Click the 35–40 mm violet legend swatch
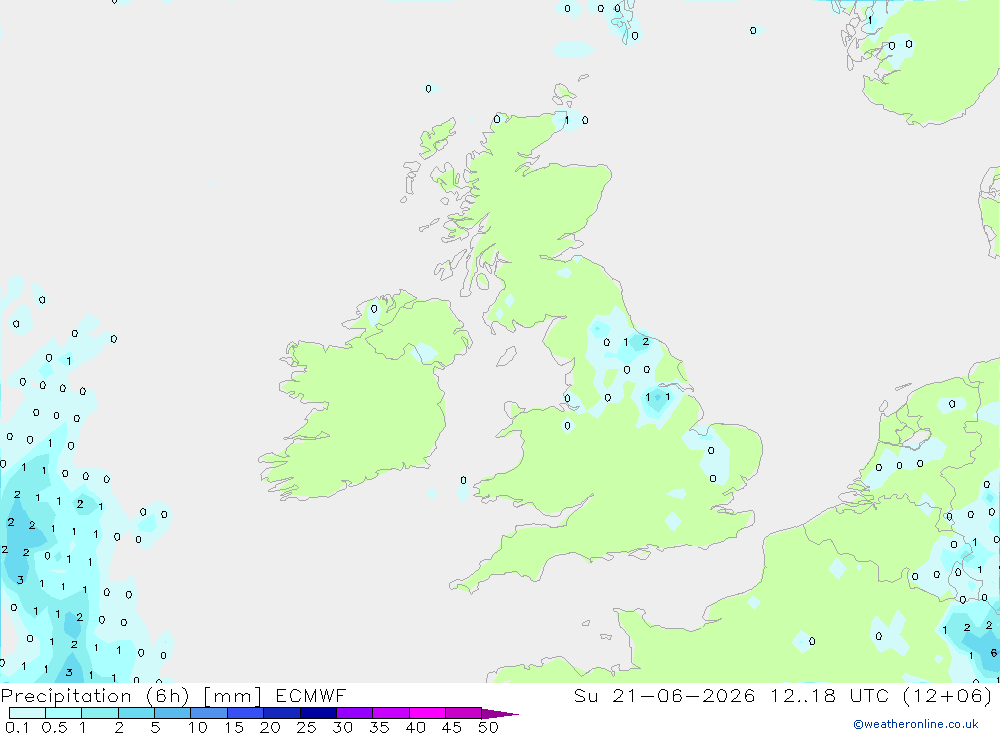Screen dimensions: 1000x733 coord(390,713)
